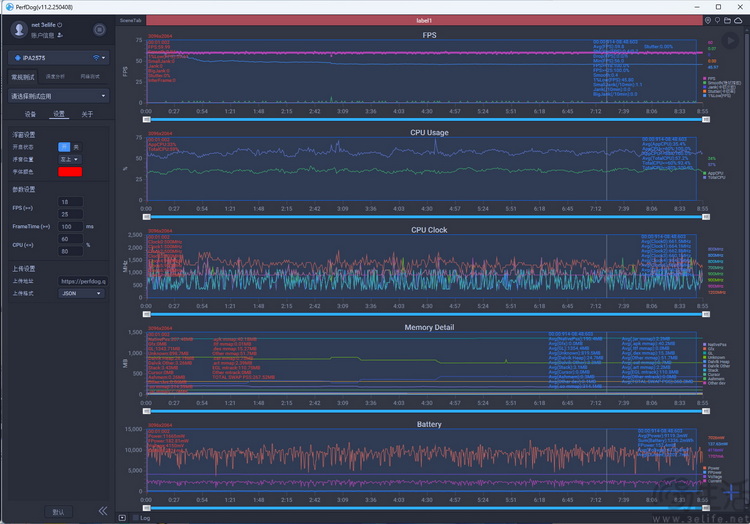Image resolution: width=750 pixels, height=524 pixels.
Task: Open account info (账户信息) person icon
Action: pyautogui.click(x=60, y=35)
